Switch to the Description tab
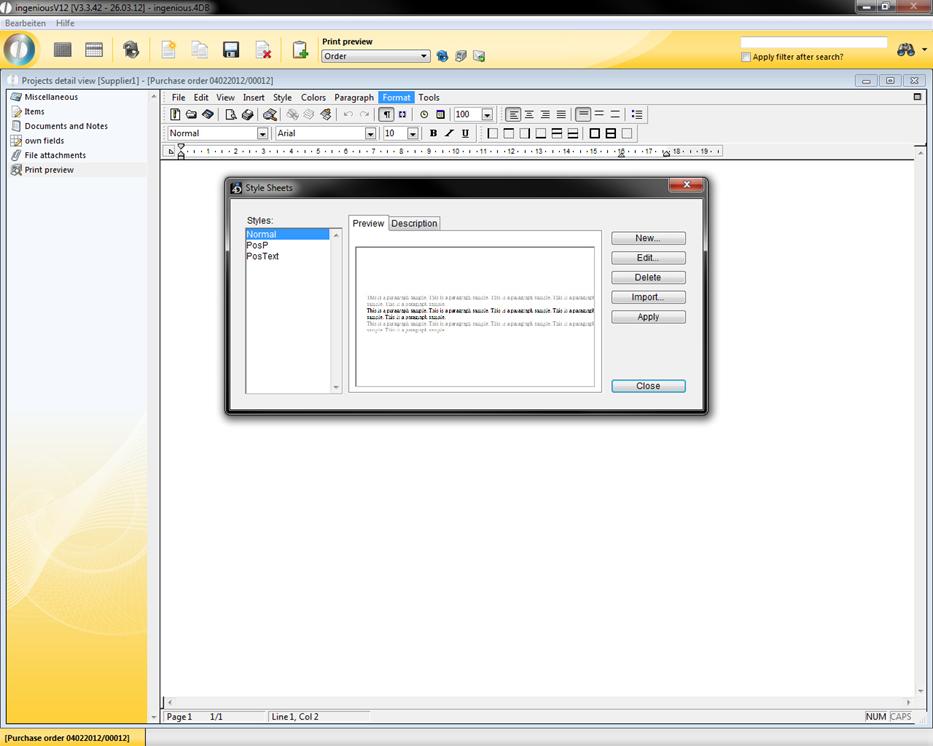 (x=414, y=223)
